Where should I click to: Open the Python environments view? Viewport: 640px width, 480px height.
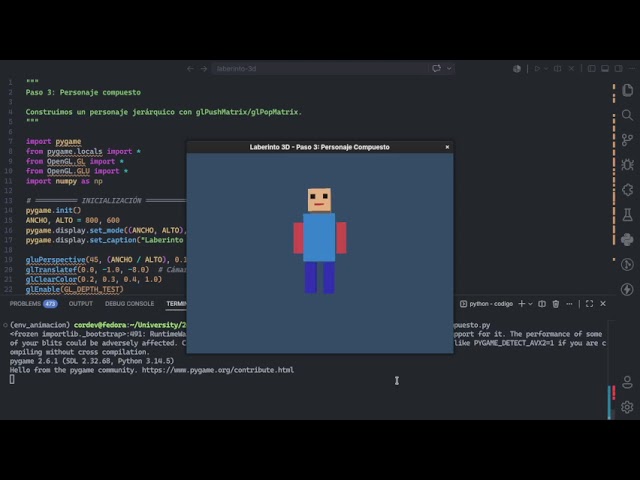(x=627, y=240)
